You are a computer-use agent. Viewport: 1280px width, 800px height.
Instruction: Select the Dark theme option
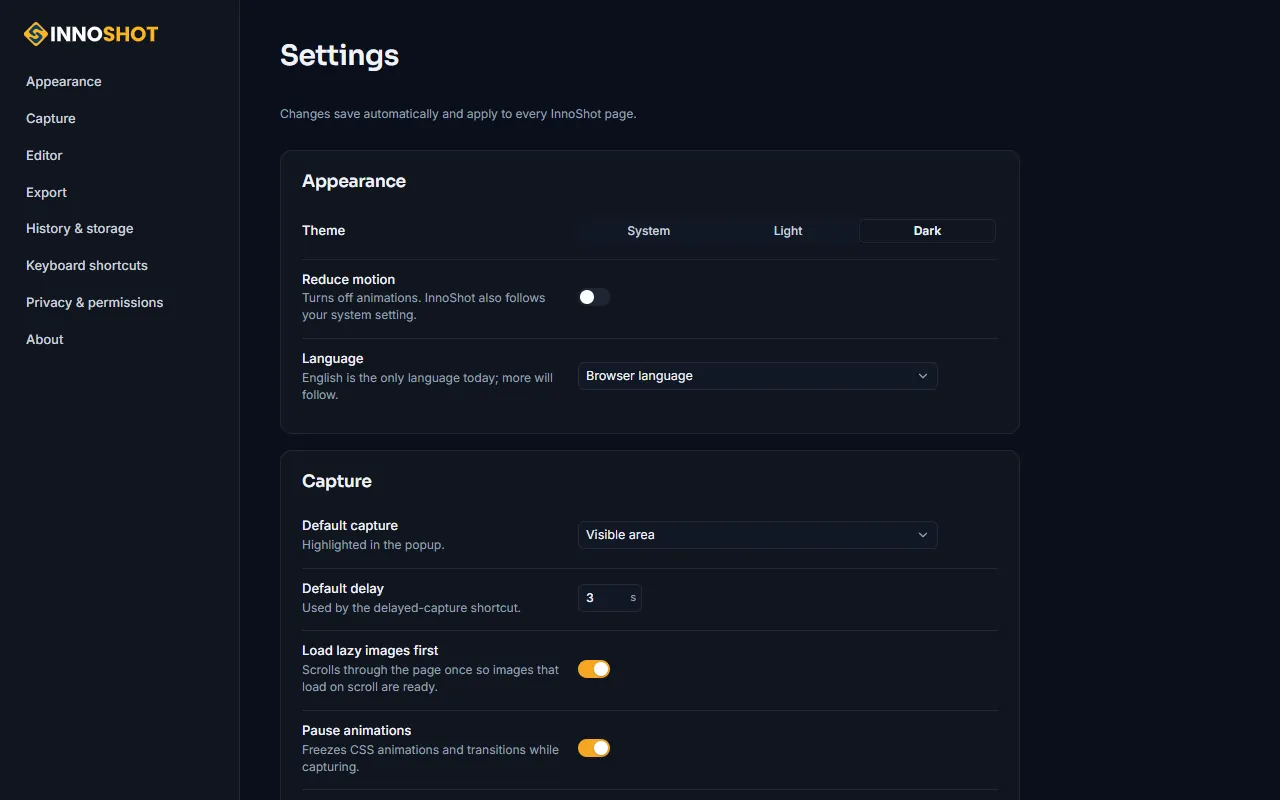coord(927,231)
